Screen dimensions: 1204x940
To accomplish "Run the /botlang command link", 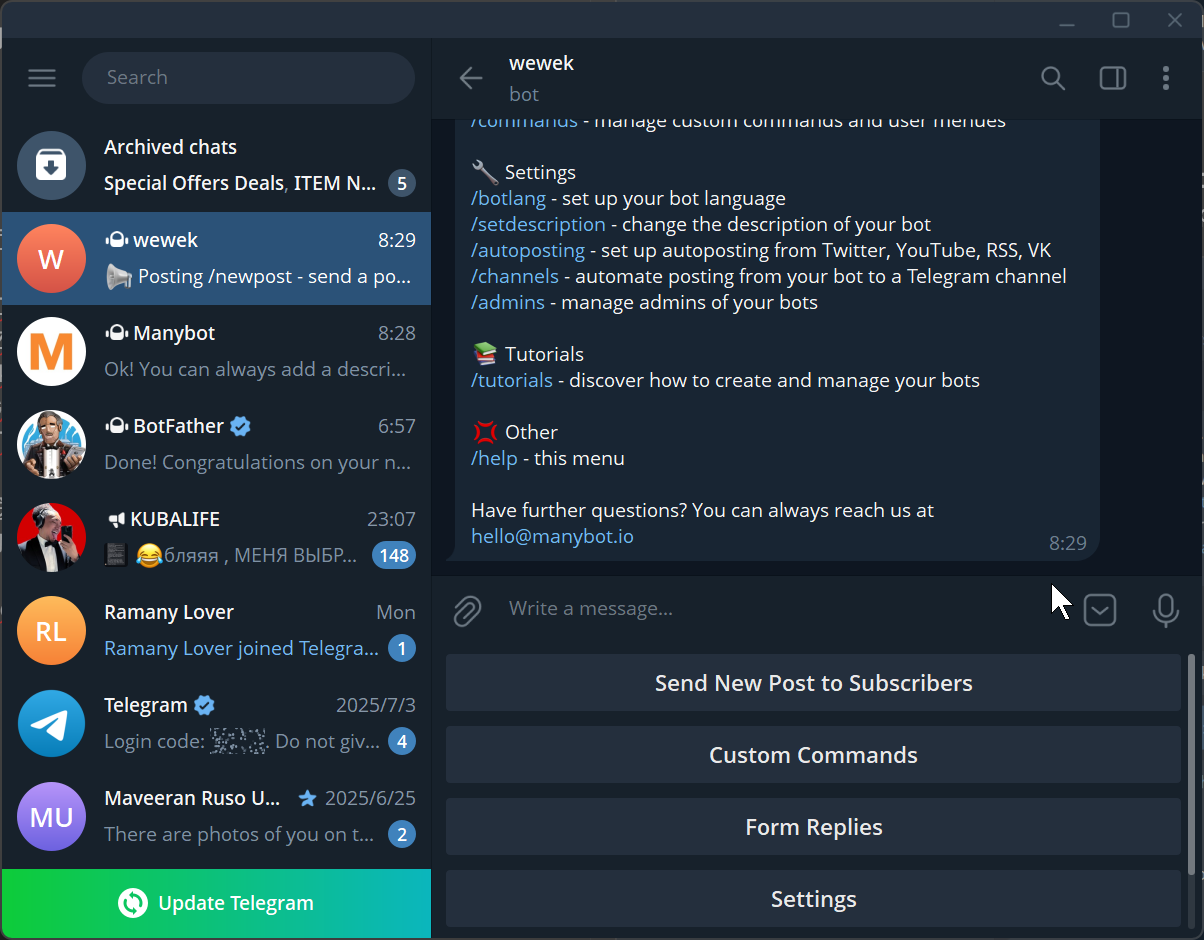I will (x=508, y=198).
